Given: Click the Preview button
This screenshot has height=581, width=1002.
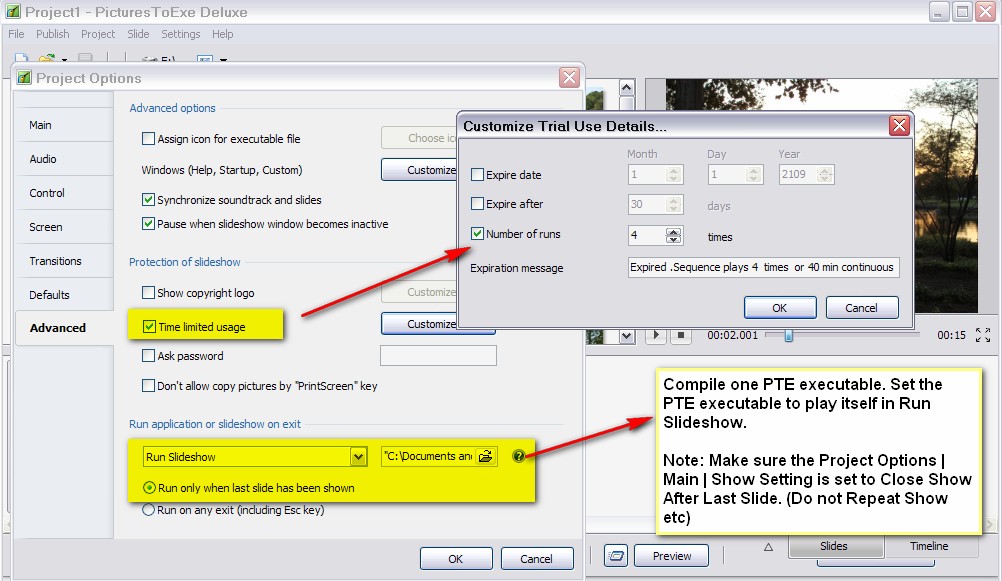Looking at the screenshot, I should (x=672, y=555).
